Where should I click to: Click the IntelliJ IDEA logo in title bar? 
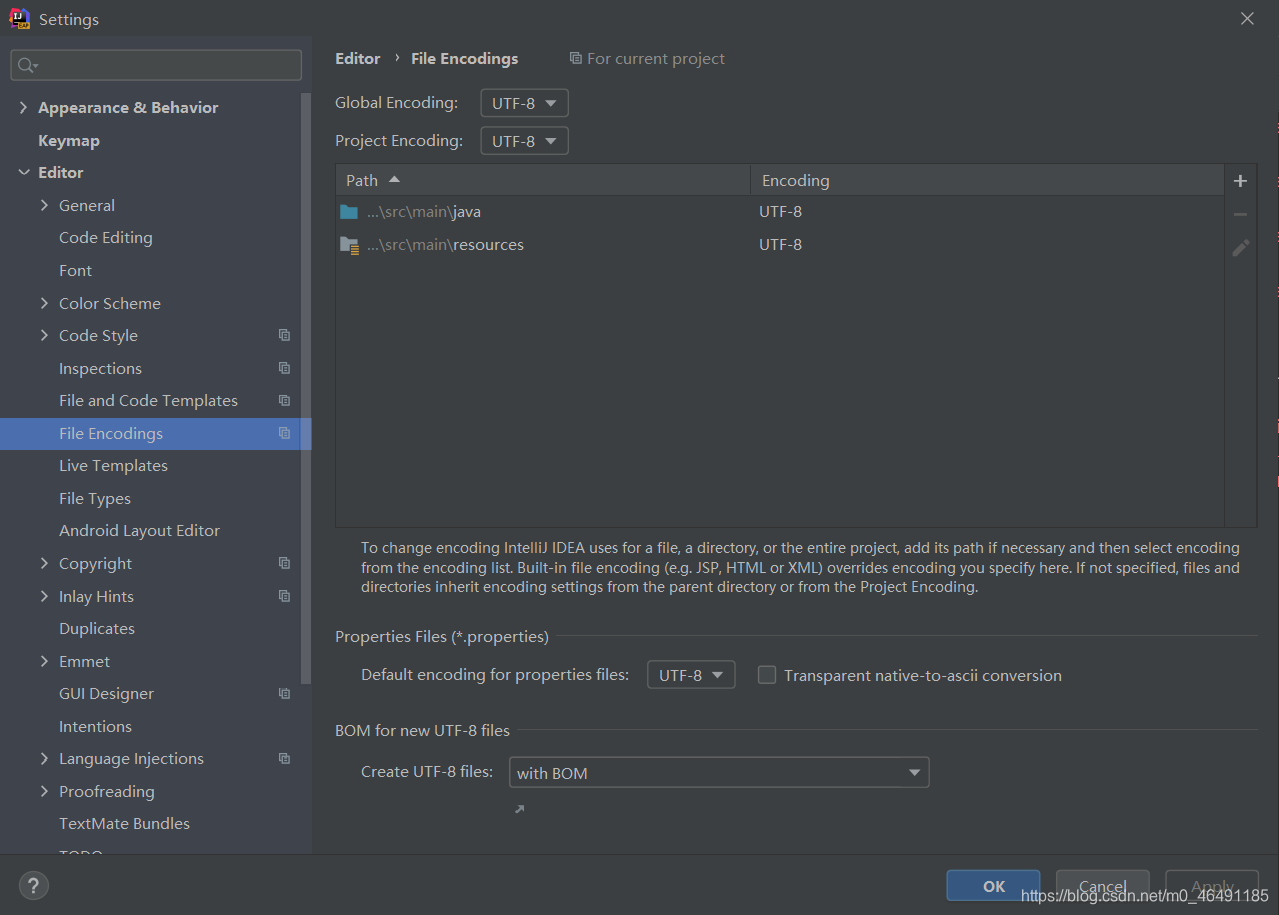pos(19,19)
